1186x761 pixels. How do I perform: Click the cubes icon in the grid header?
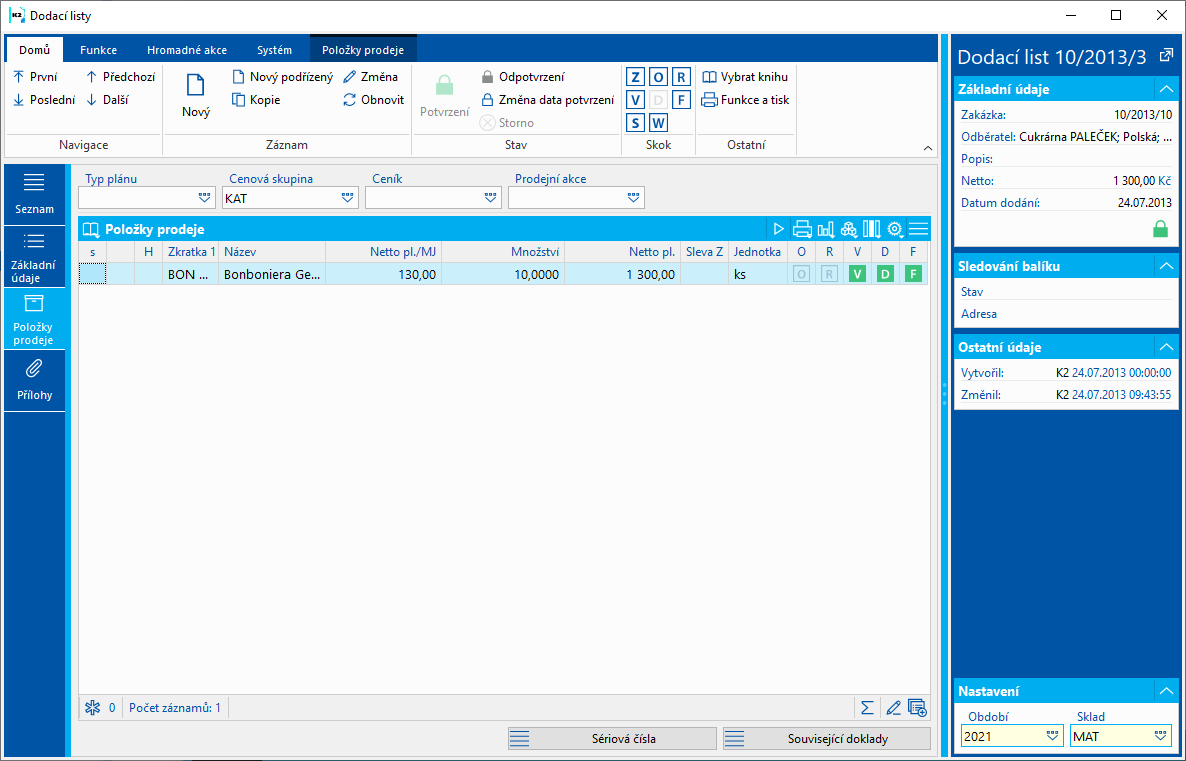849,228
